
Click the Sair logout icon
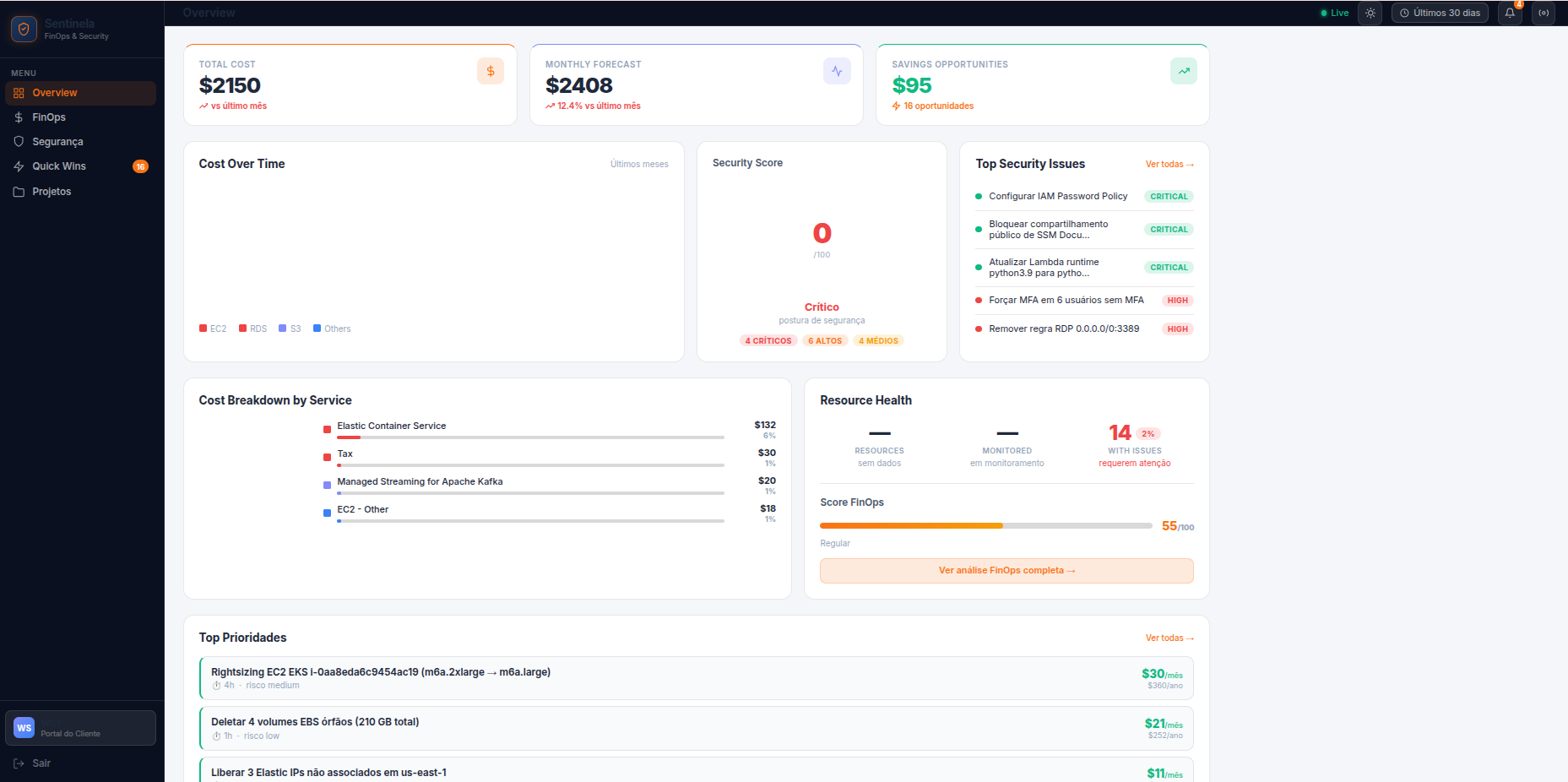click(x=19, y=763)
